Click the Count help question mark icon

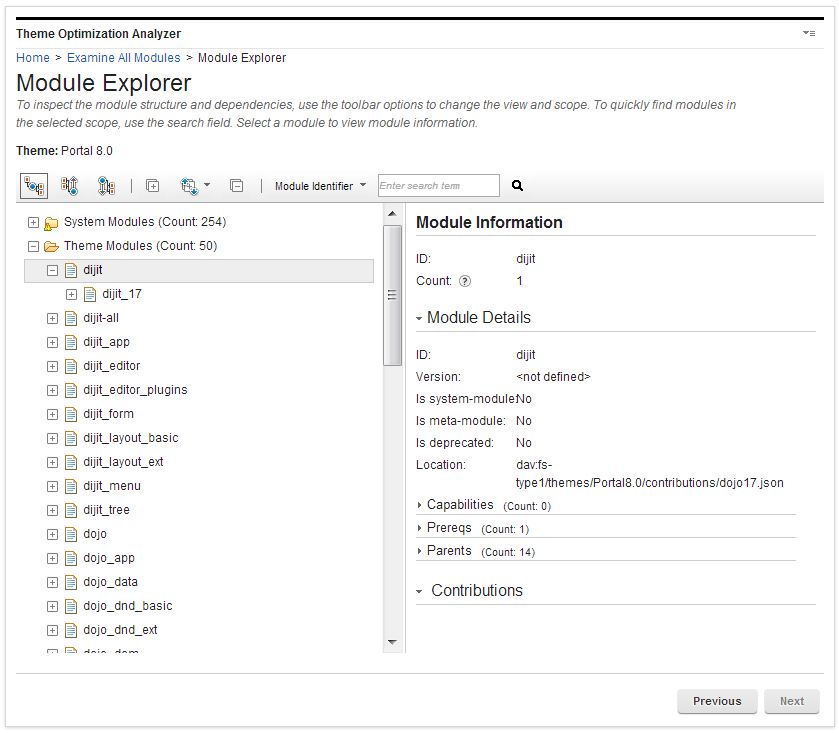click(x=467, y=281)
